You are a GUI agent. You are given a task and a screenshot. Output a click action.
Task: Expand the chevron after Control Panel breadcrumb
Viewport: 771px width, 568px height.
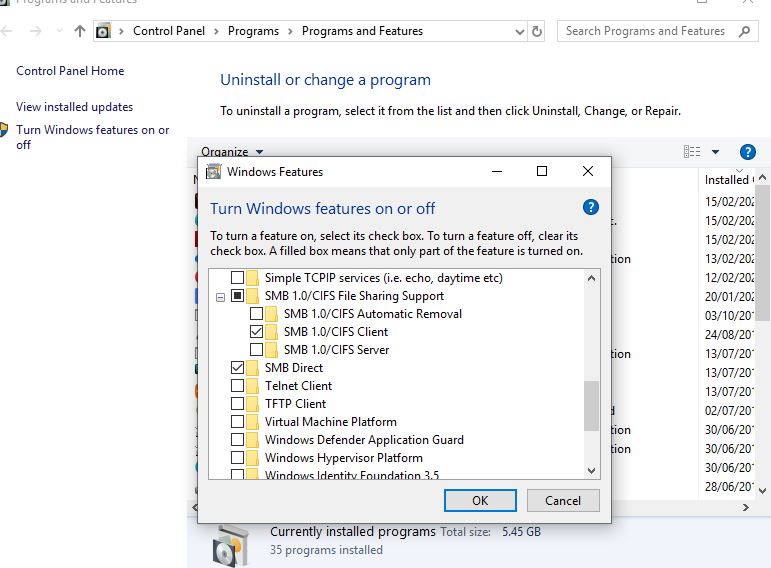click(216, 31)
